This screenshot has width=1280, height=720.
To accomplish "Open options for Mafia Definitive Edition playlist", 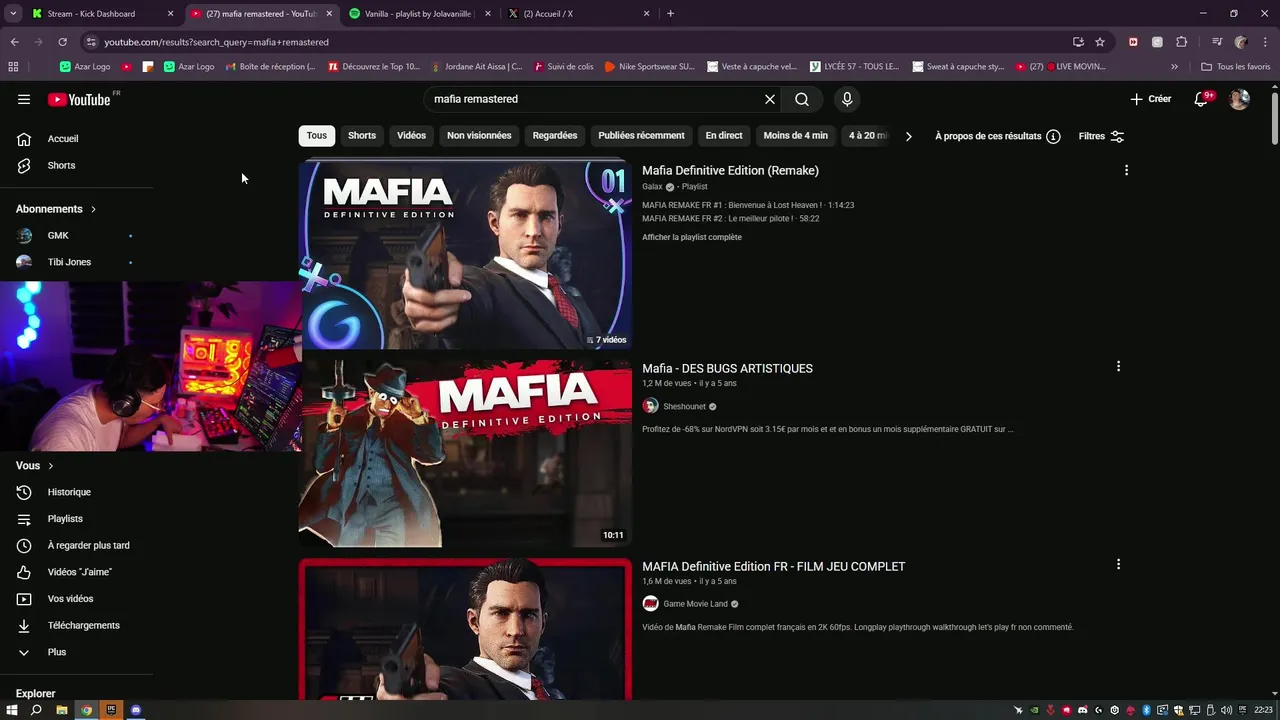I will tap(1126, 171).
